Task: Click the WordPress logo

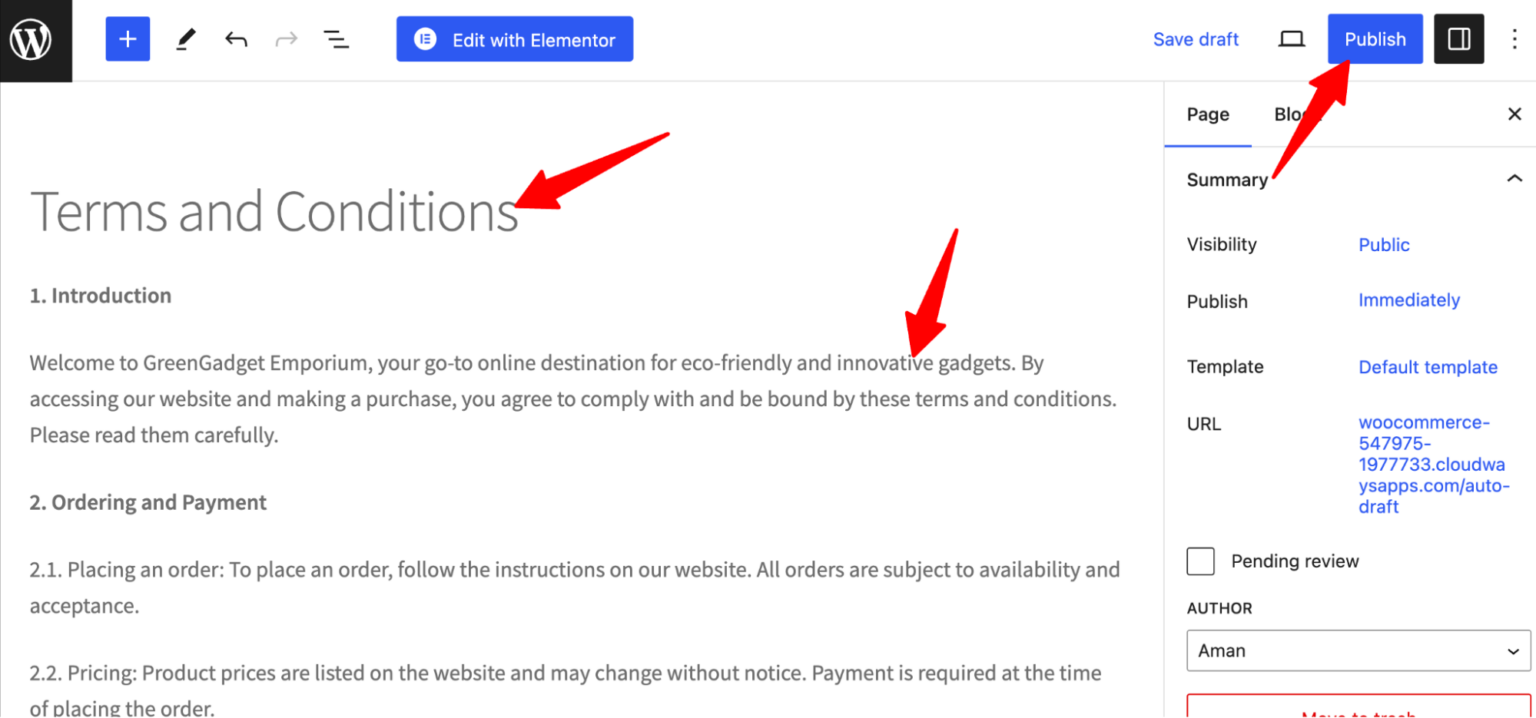Action: pyautogui.click(x=35, y=40)
